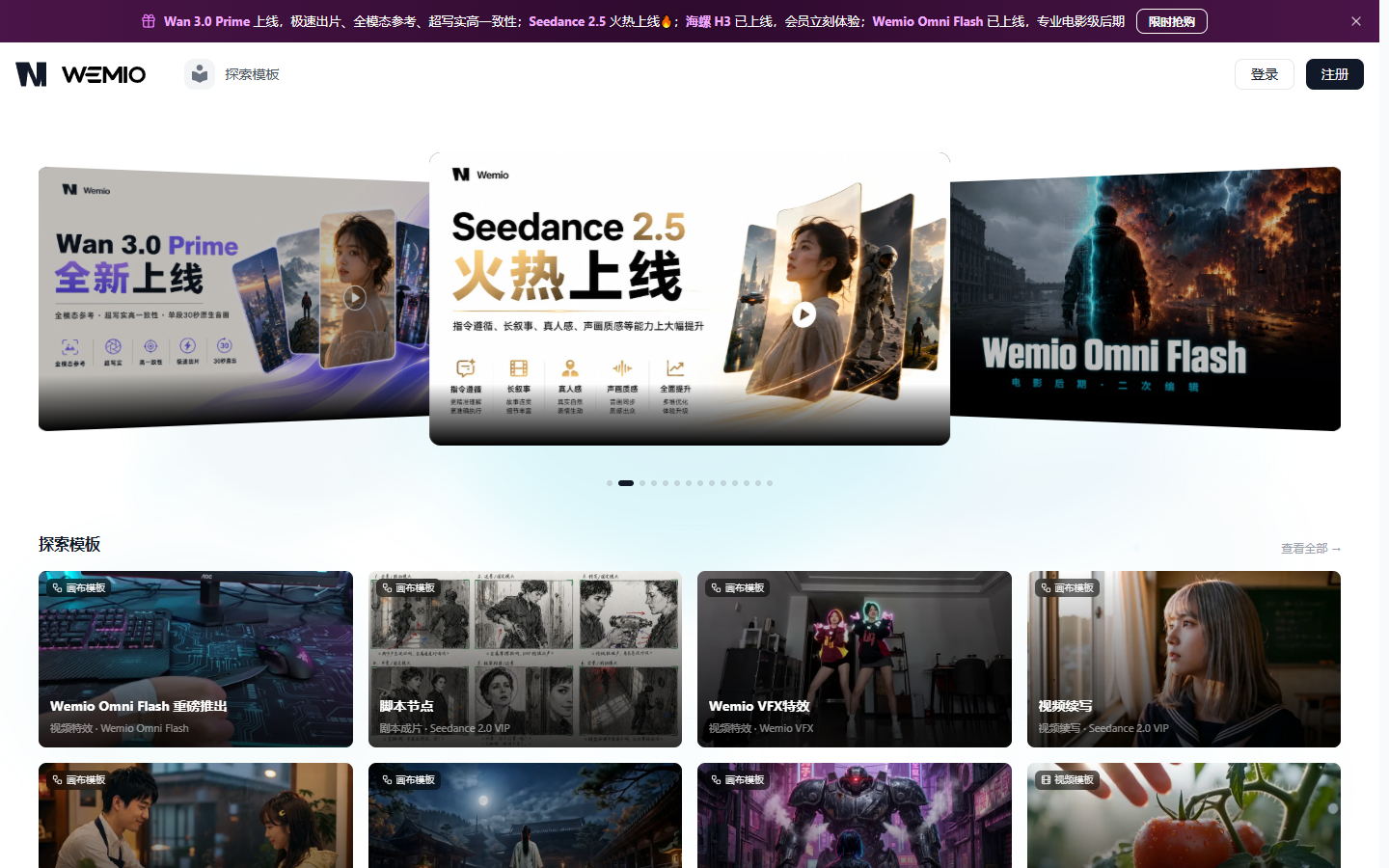Click the 极速出片 lightning icon

(187, 345)
